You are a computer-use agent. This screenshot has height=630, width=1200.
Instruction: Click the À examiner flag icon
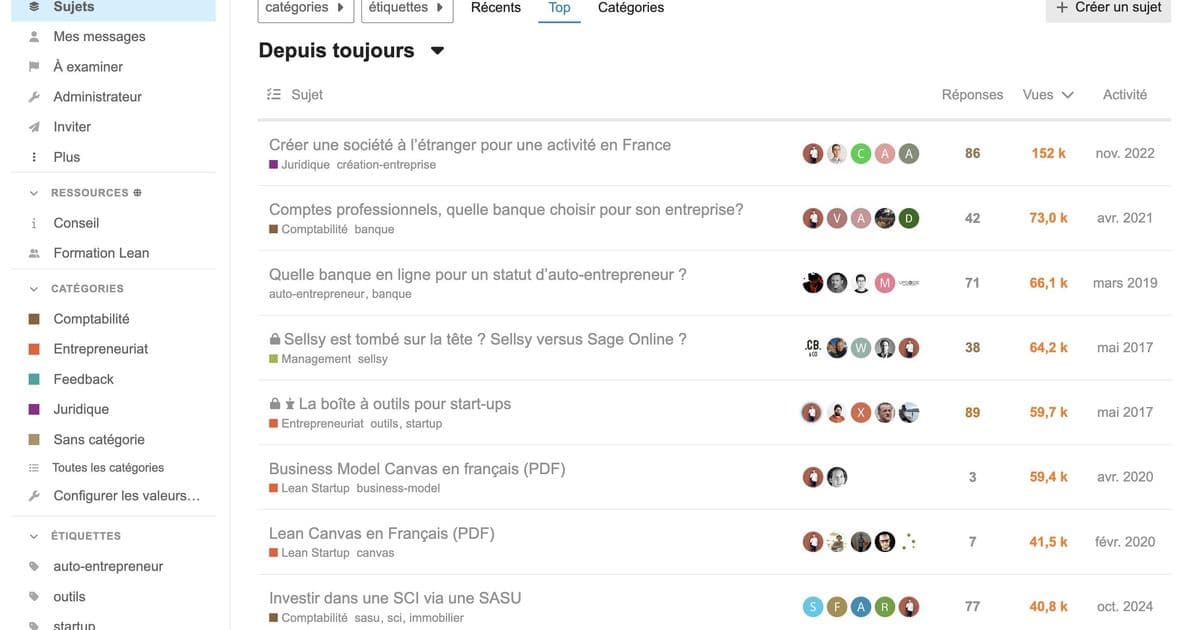click(x=34, y=67)
